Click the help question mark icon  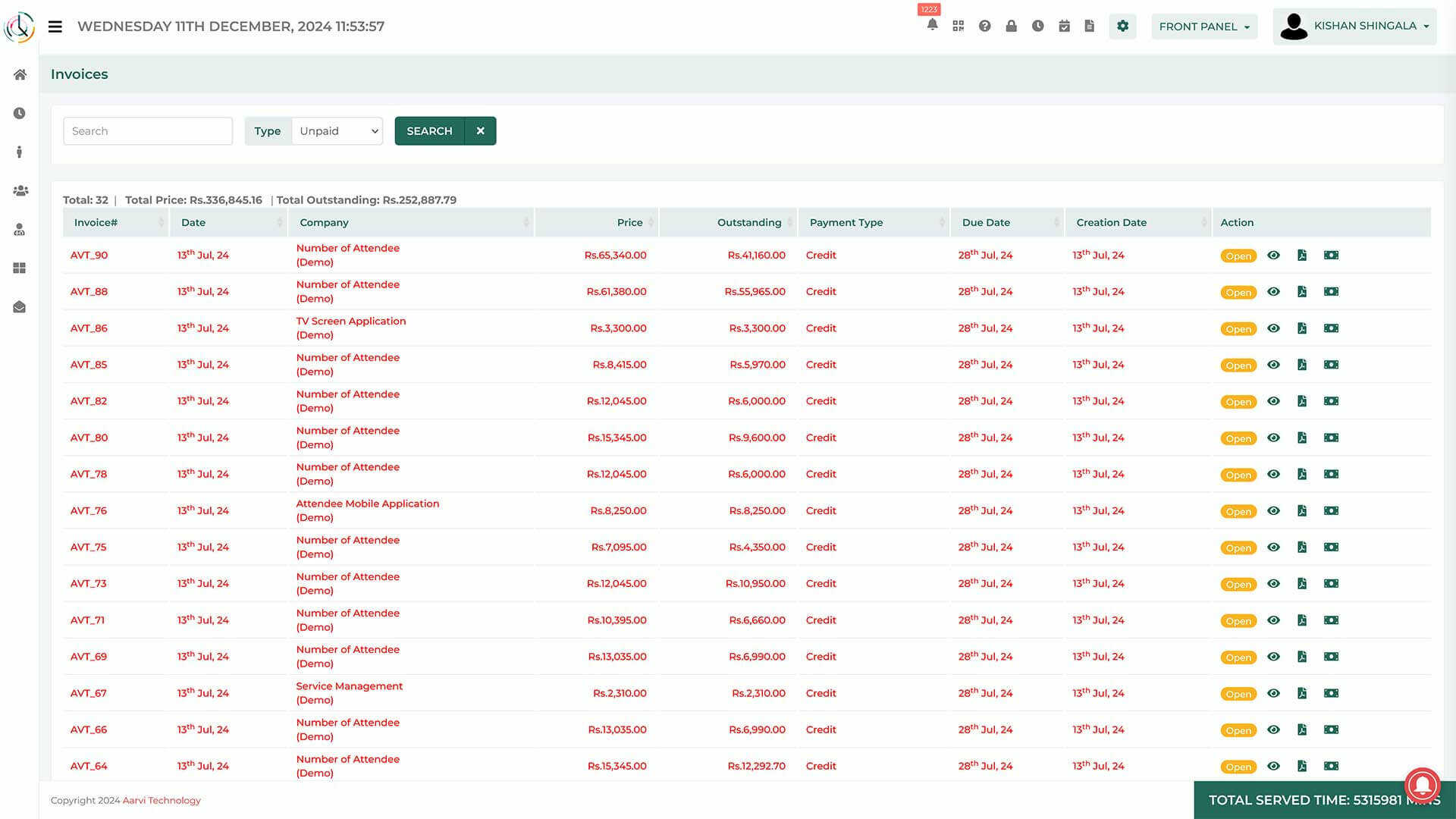point(984,26)
